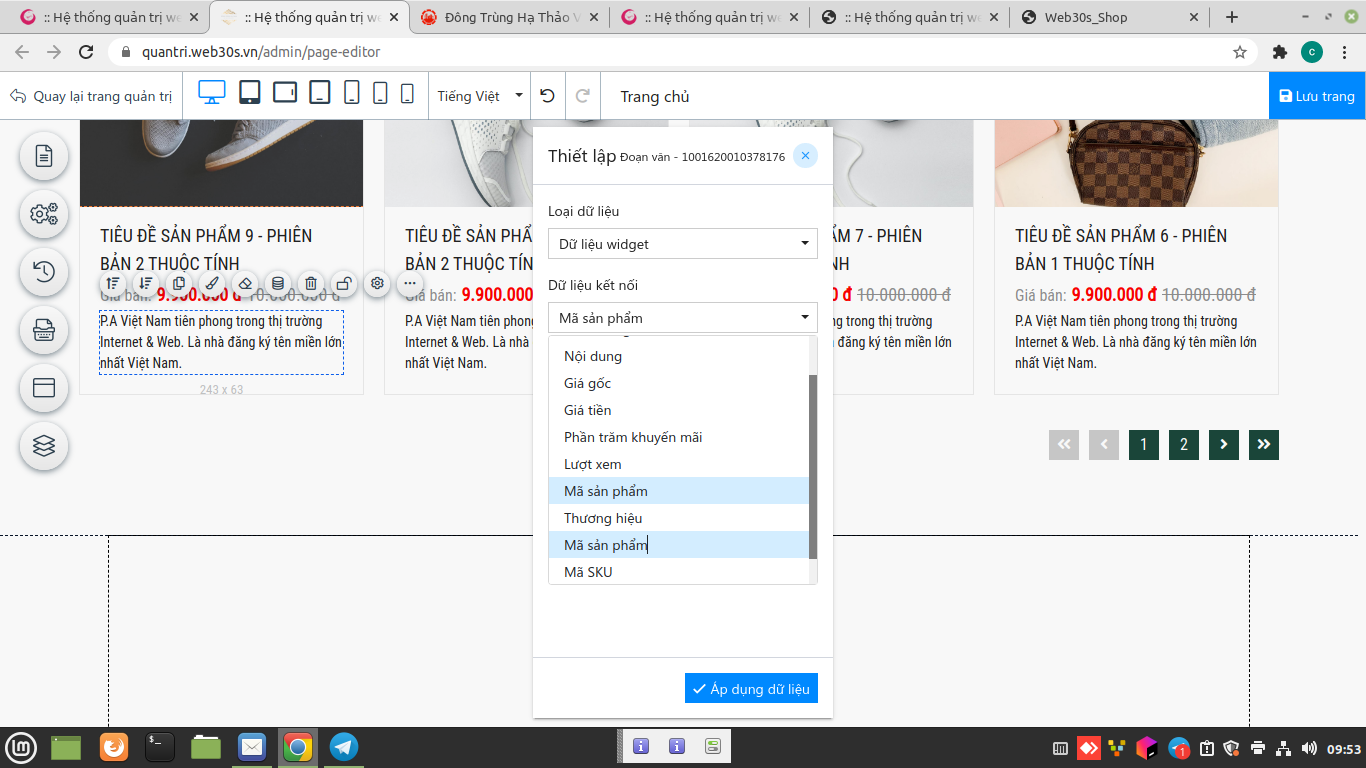
Task: Switch to desktop monitor preview
Action: (x=212, y=93)
